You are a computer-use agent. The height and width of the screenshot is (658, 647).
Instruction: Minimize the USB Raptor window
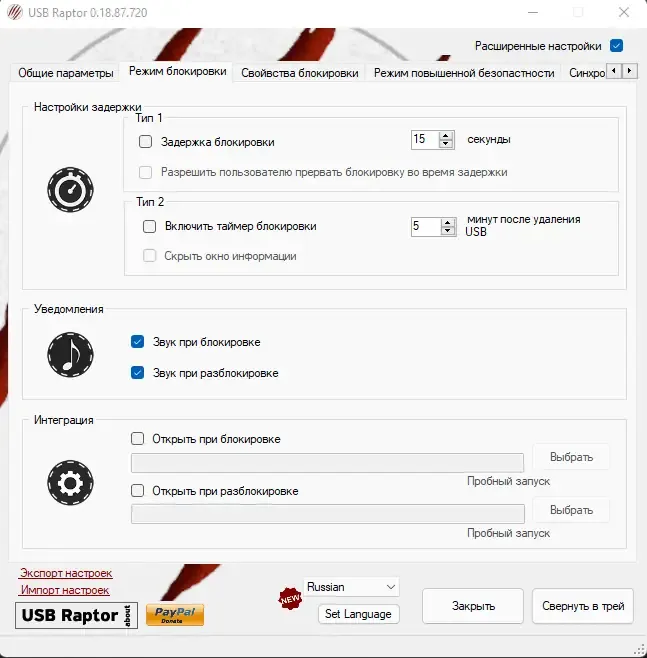pos(533,13)
